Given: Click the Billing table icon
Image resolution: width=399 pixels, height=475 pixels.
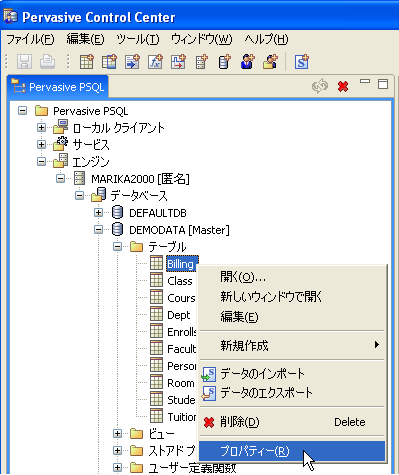Looking at the screenshot, I should (156, 263).
